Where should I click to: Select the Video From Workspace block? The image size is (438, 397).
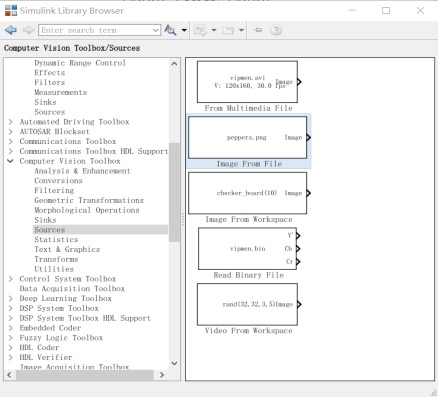click(247, 304)
